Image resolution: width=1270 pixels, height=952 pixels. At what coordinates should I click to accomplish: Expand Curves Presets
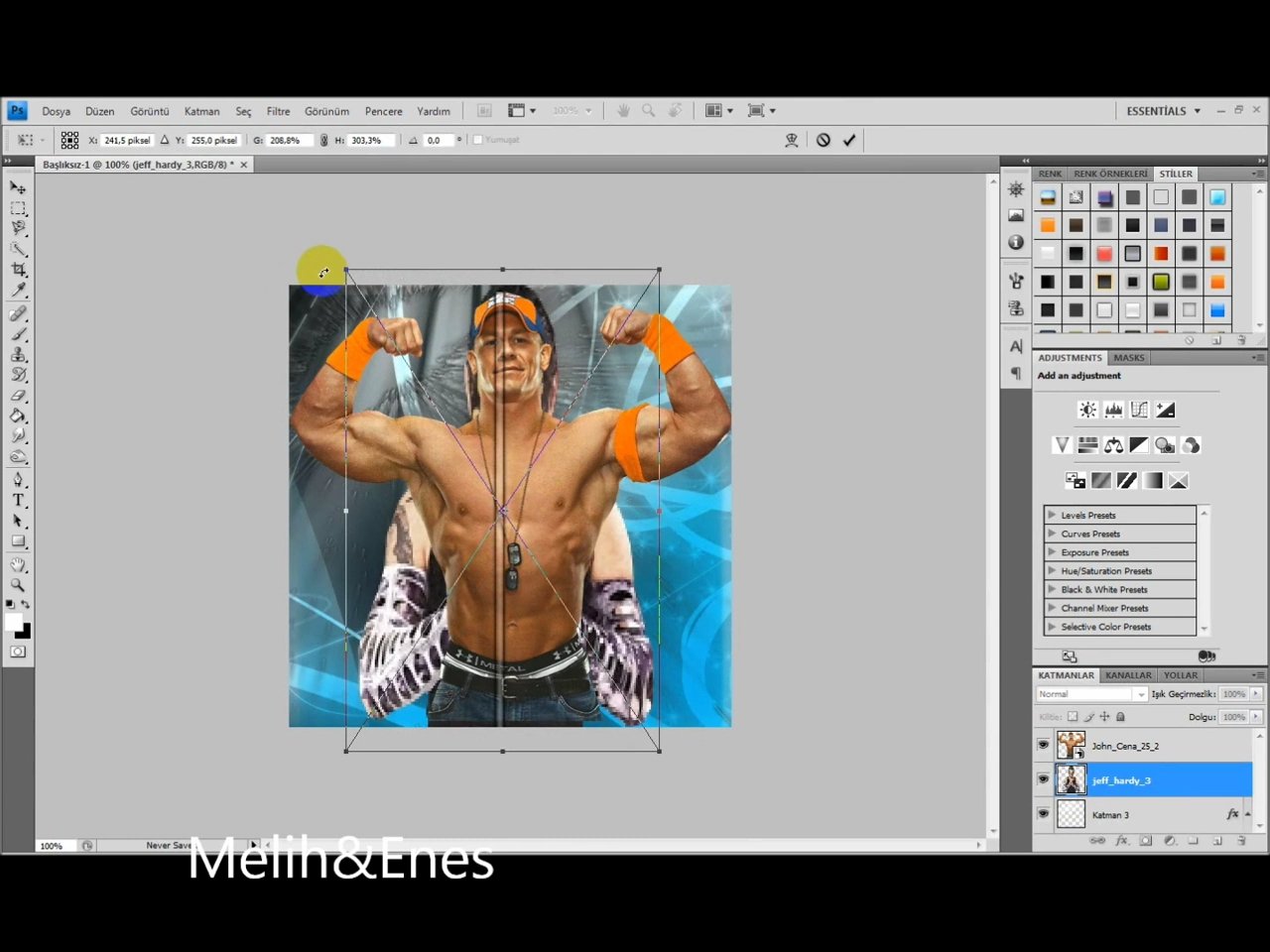pyautogui.click(x=1052, y=534)
